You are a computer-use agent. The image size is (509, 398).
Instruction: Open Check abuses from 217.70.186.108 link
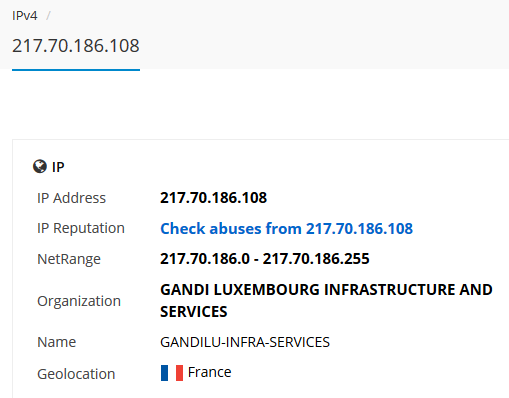(x=286, y=229)
